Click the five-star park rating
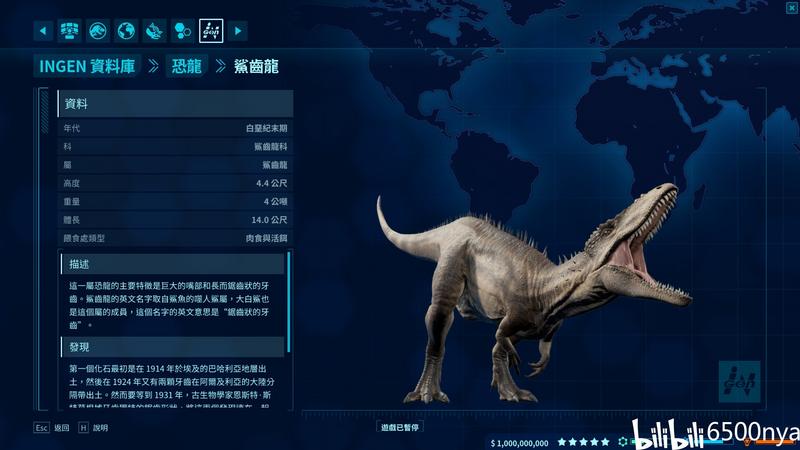This screenshot has height=450, width=800. point(584,442)
